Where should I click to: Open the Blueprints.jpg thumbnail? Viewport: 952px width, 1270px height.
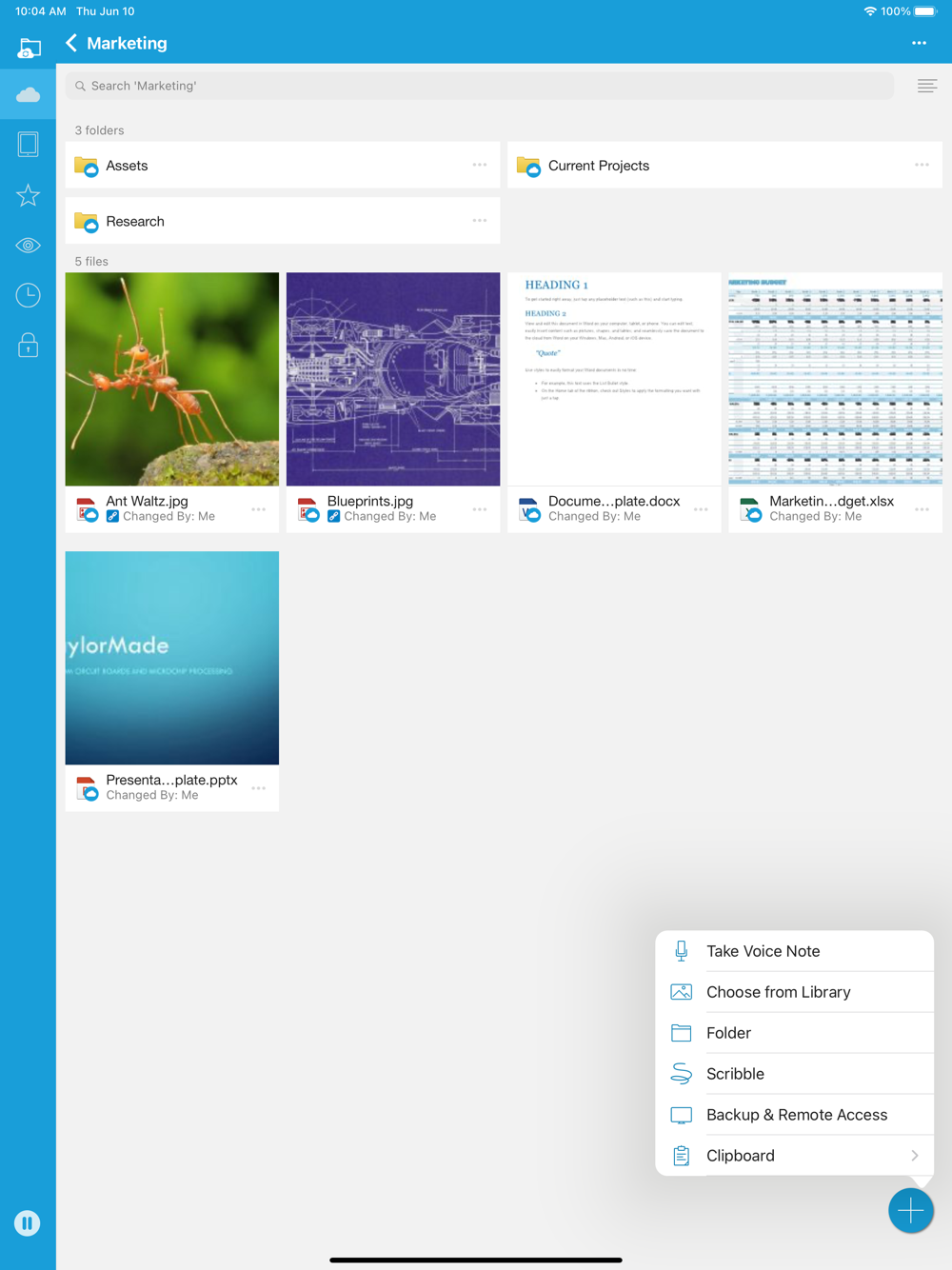coord(393,379)
